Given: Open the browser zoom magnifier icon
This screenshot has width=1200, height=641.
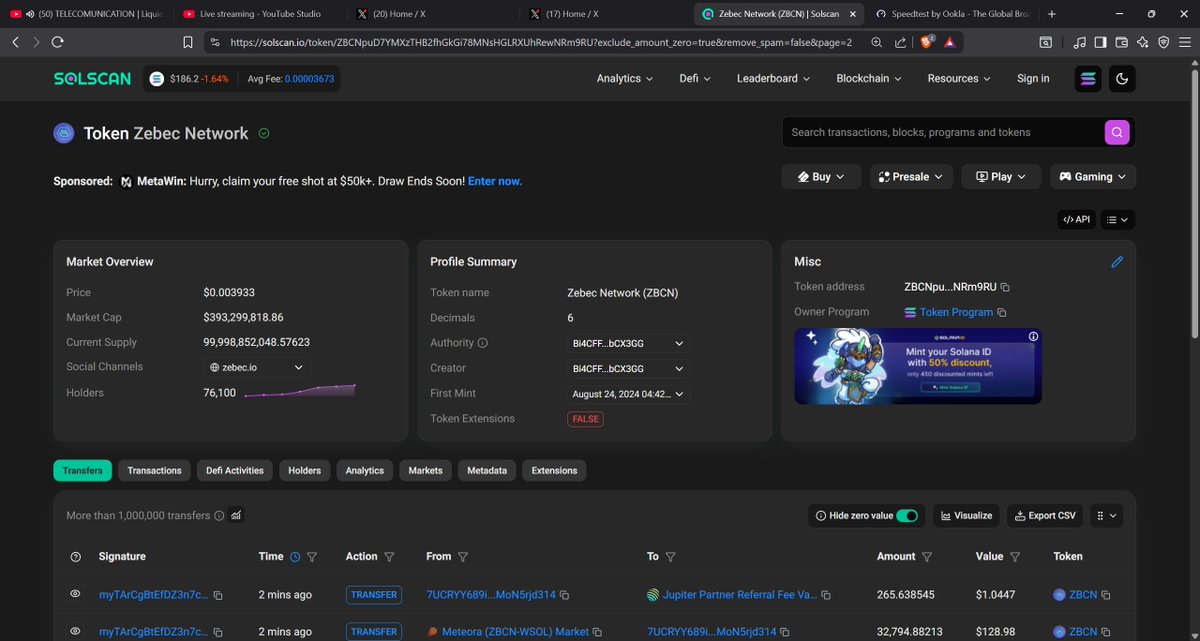Looking at the screenshot, I should click(877, 42).
